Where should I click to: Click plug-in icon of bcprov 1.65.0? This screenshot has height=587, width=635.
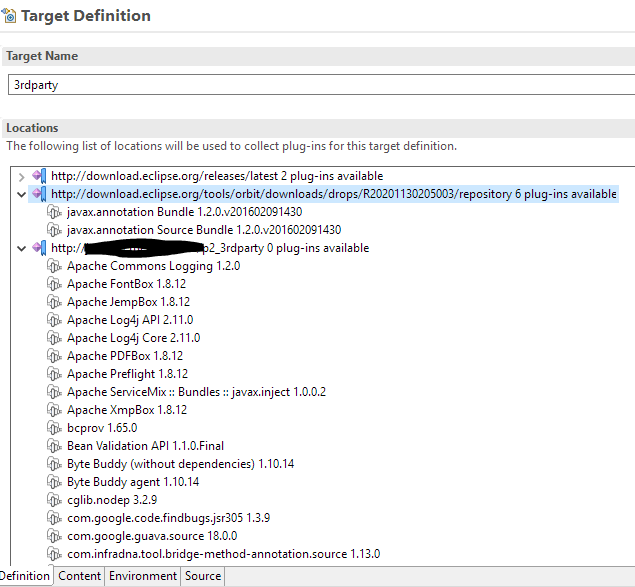[54, 428]
